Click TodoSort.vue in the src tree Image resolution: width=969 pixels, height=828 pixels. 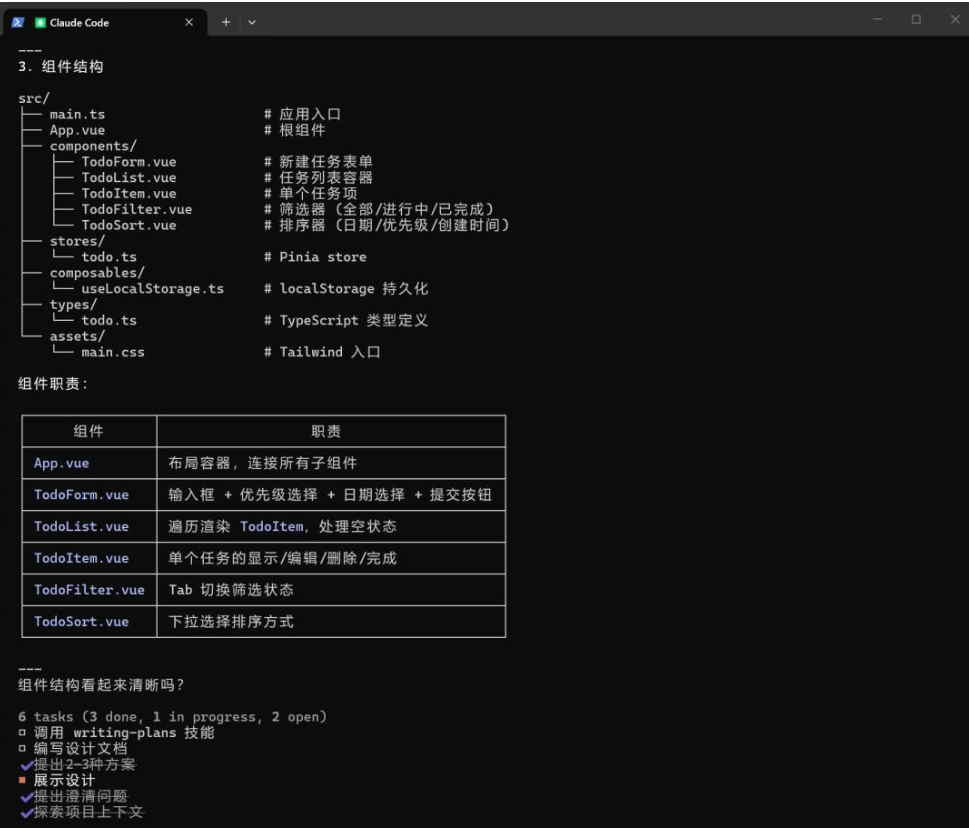click(129, 226)
